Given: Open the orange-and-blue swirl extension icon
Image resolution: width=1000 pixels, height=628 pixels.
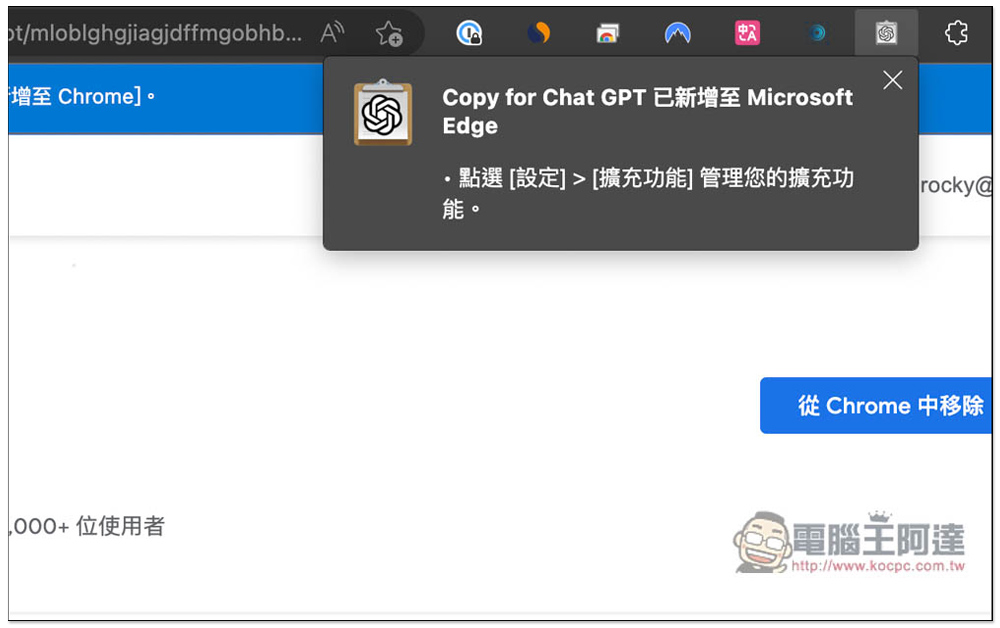Looking at the screenshot, I should click(539, 33).
